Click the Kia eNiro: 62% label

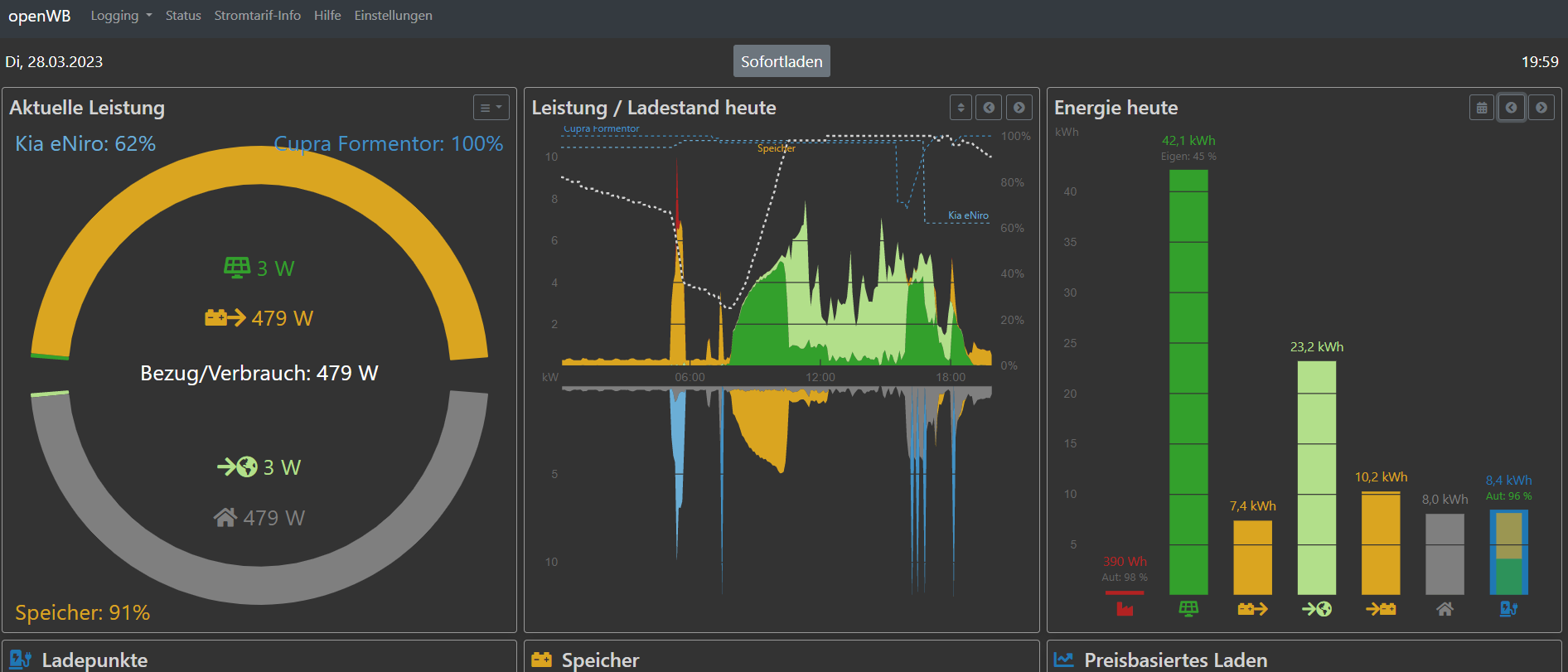(85, 143)
